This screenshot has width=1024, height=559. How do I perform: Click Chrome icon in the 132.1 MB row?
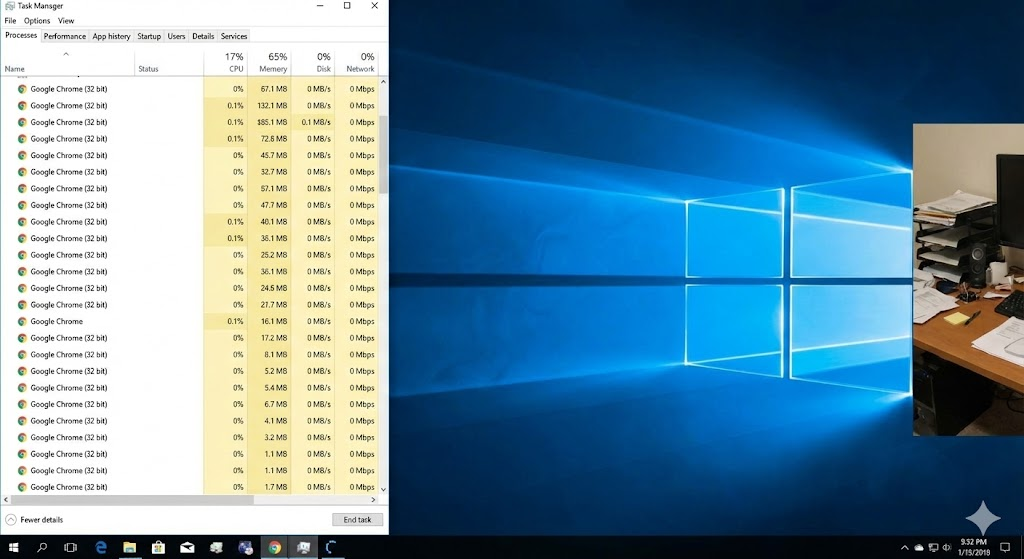(22, 106)
